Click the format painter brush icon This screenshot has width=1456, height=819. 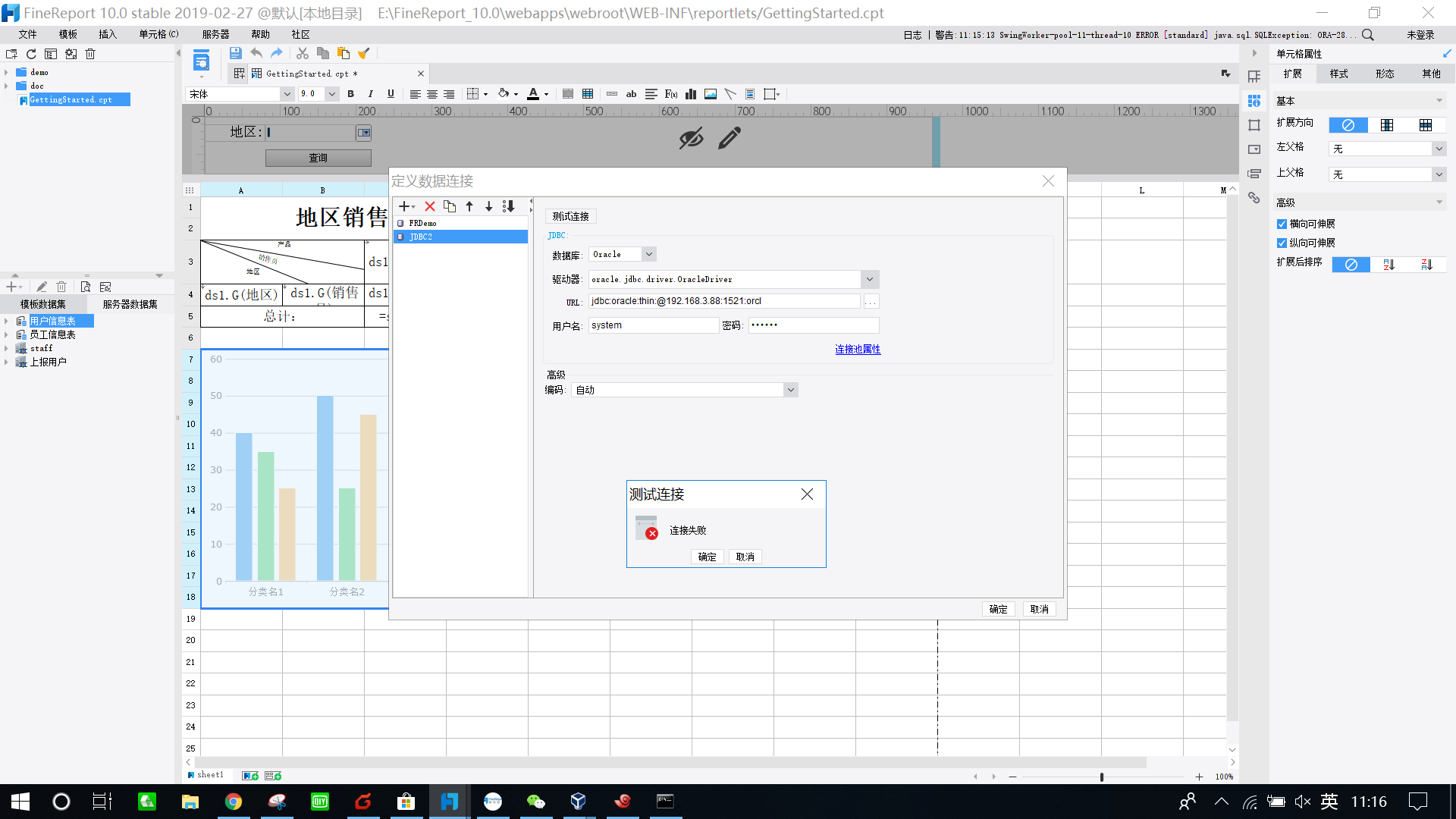pyautogui.click(x=364, y=53)
